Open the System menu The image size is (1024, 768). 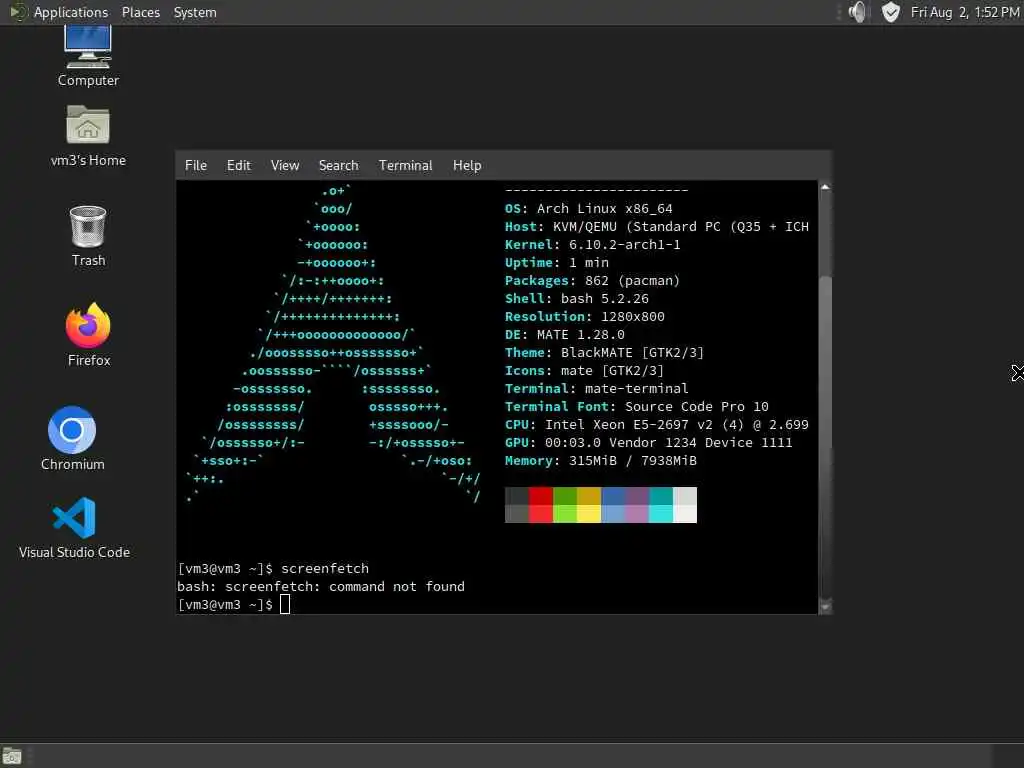tap(195, 12)
